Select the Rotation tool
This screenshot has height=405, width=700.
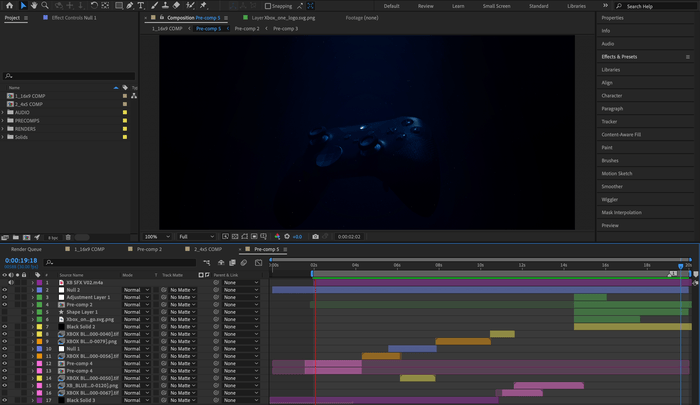tap(94, 5)
